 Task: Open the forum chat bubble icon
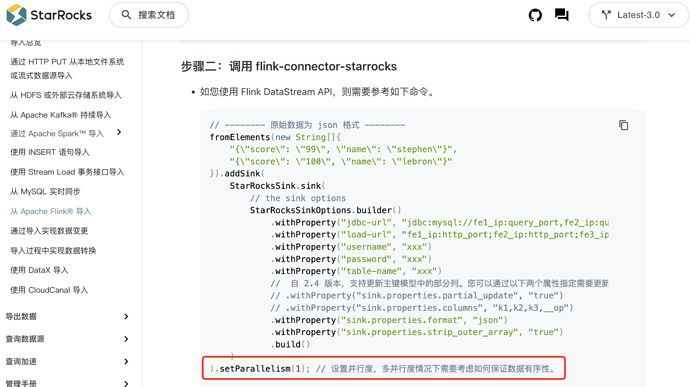click(x=562, y=15)
